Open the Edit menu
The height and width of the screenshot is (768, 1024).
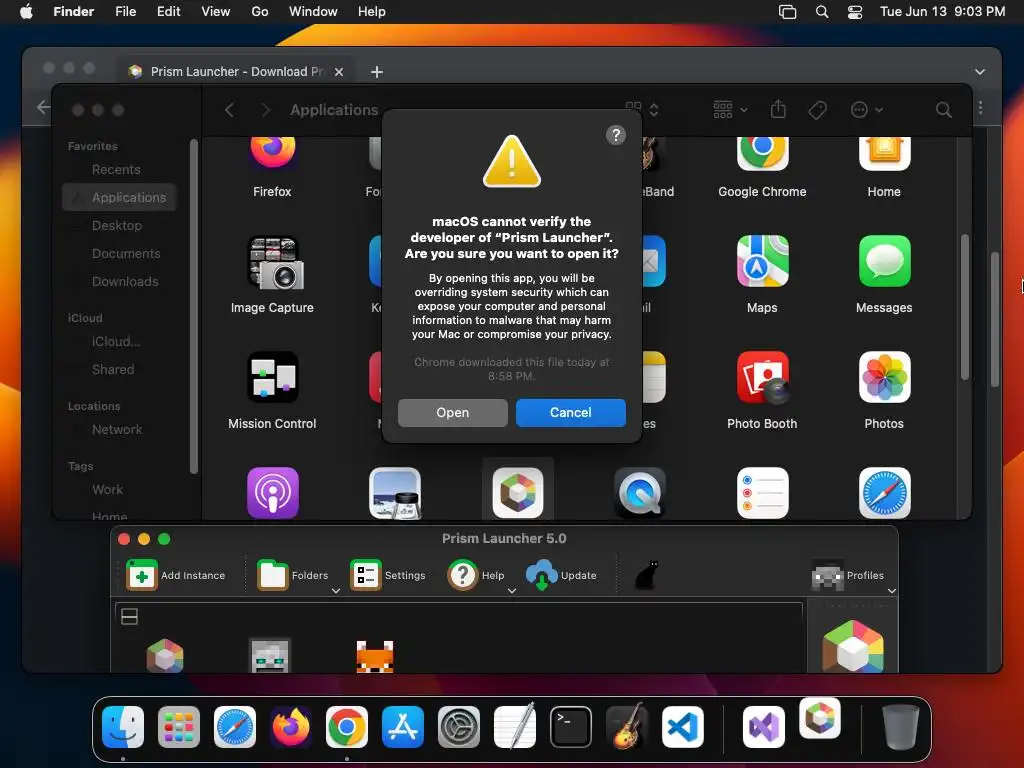tap(168, 12)
